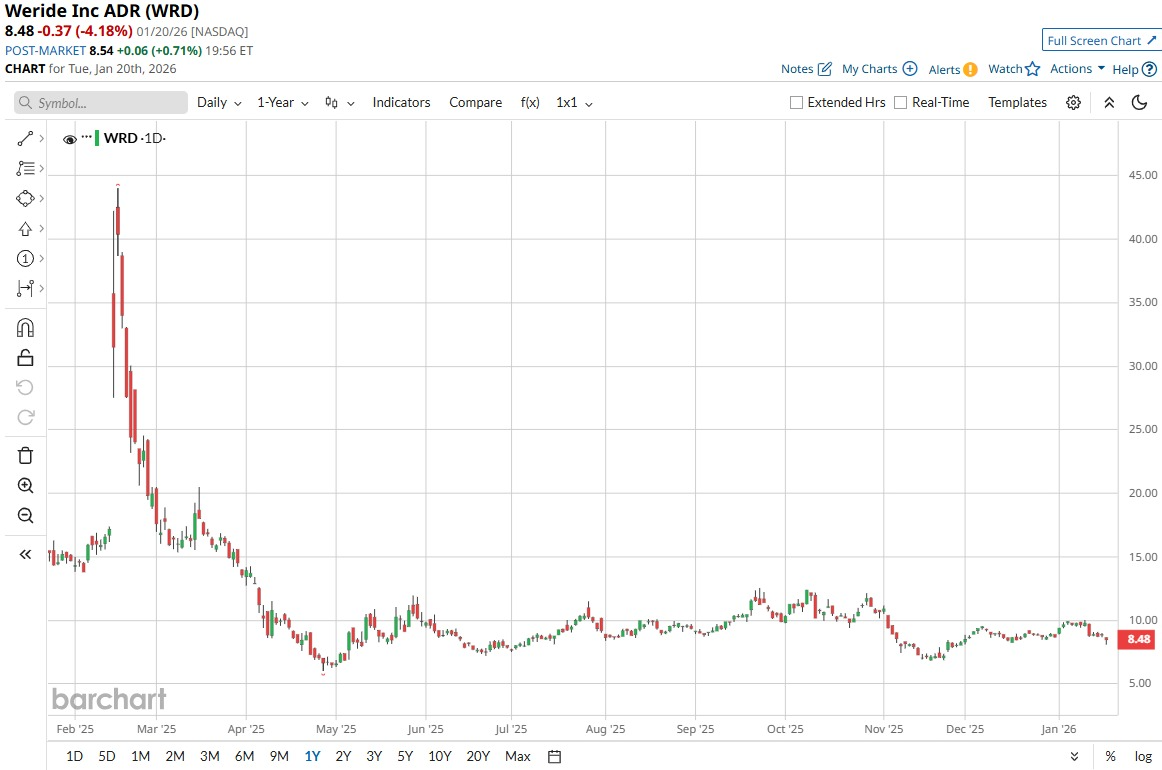This screenshot has height=770, width=1162.
Task: Zoom in on the chart
Action: coord(25,485)
